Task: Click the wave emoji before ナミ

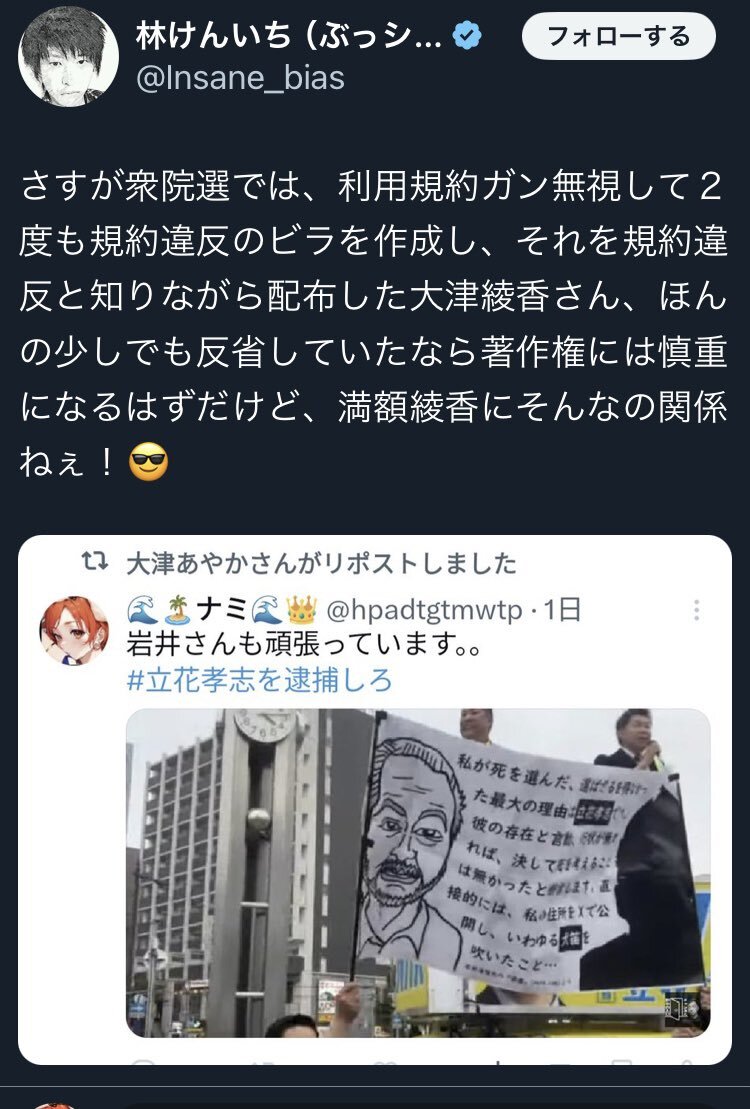Action: click(144, 609)
